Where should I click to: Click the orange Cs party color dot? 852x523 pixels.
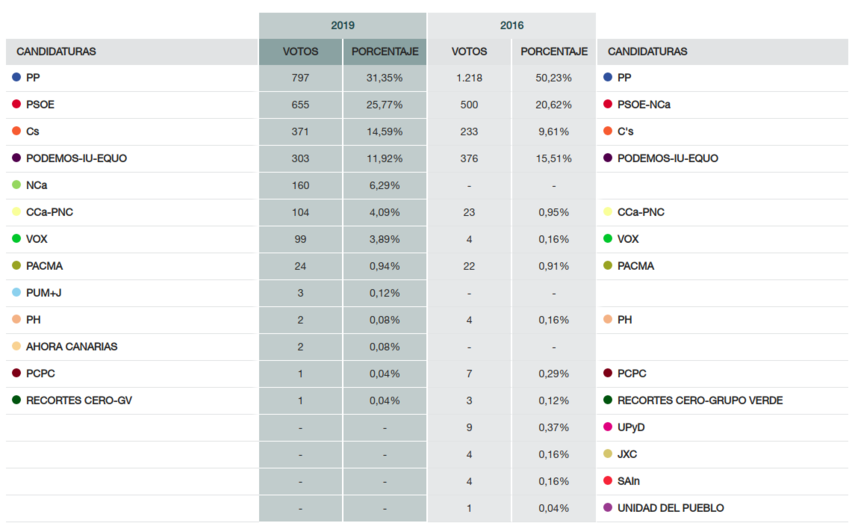17,131
